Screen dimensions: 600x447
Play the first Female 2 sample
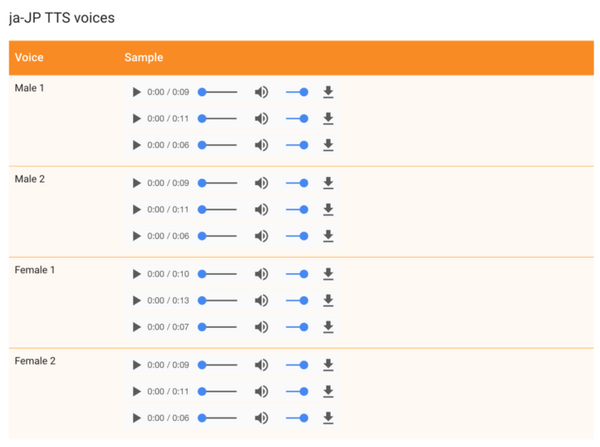point(137,365)
